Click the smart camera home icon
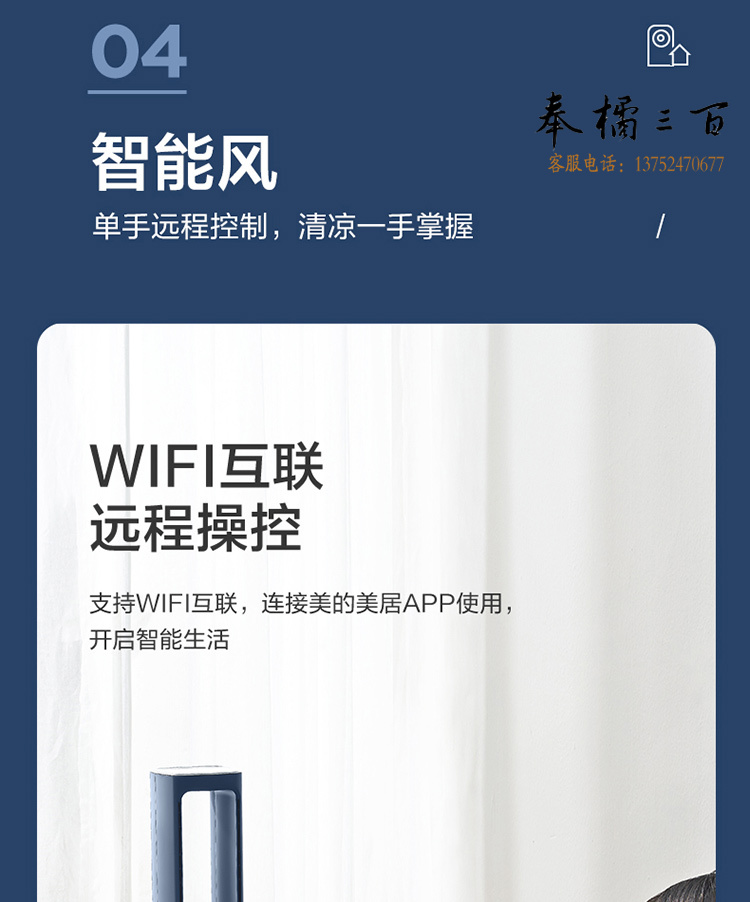Viewport: 750px width, 902px height. pos(668,46)
